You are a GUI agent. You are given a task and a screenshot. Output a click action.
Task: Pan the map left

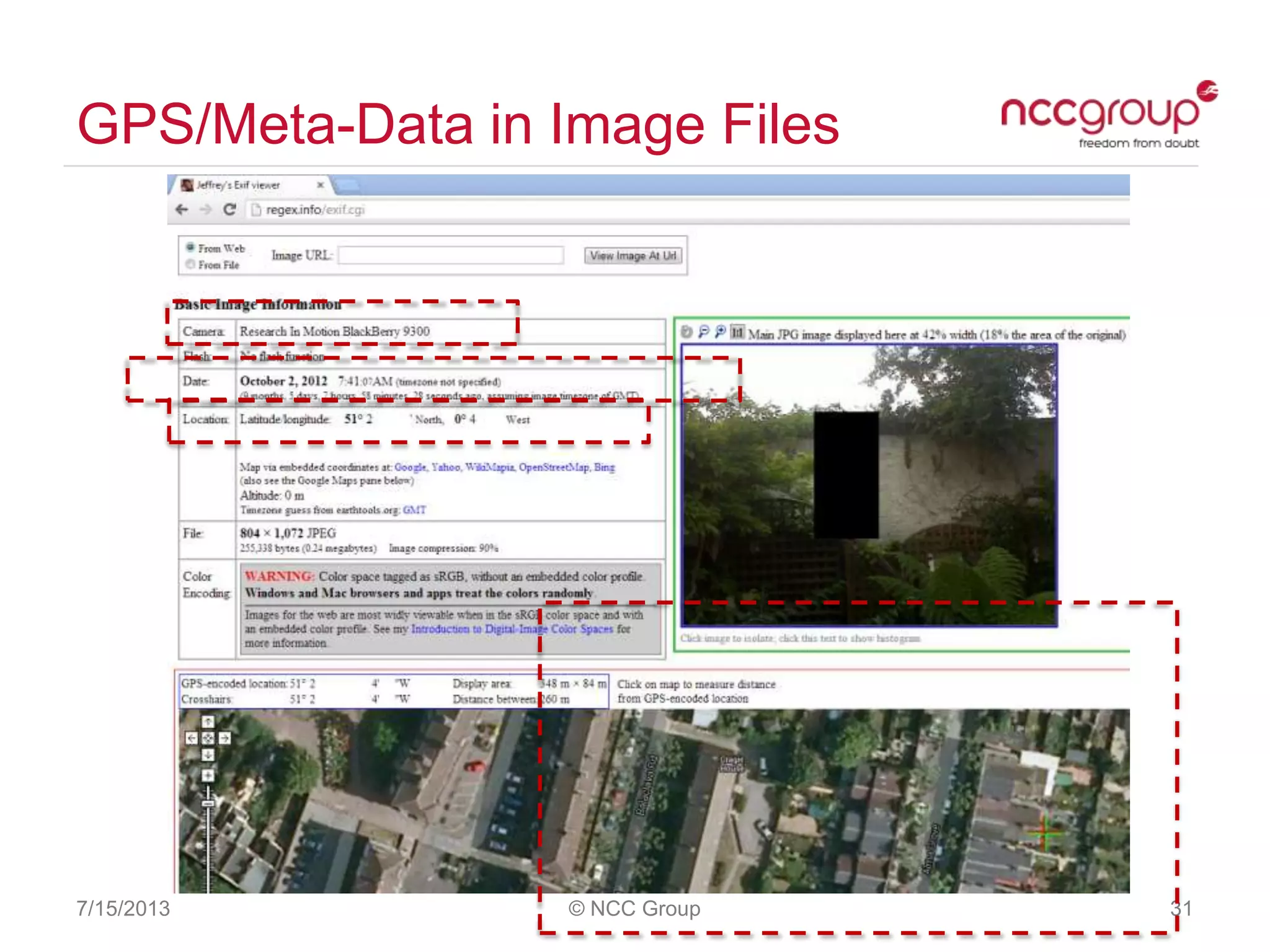192,738
